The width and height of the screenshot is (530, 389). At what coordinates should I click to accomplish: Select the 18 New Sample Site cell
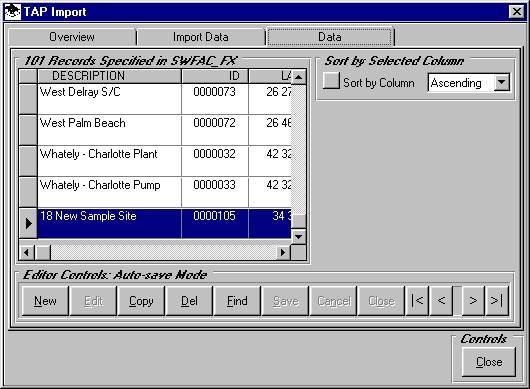110,223
